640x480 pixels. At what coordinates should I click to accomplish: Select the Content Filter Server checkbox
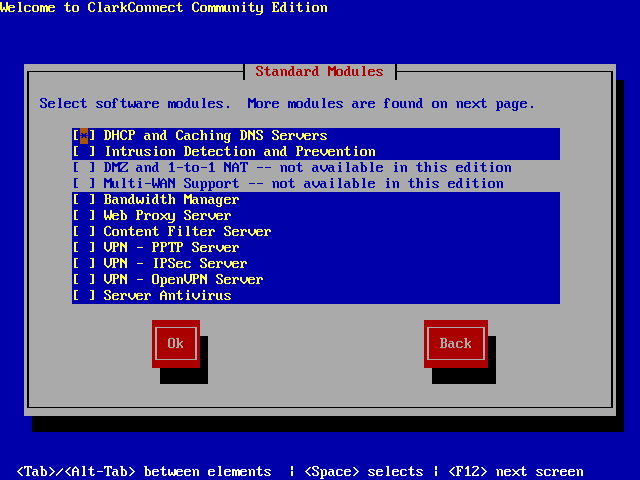(x=84, y=231)
